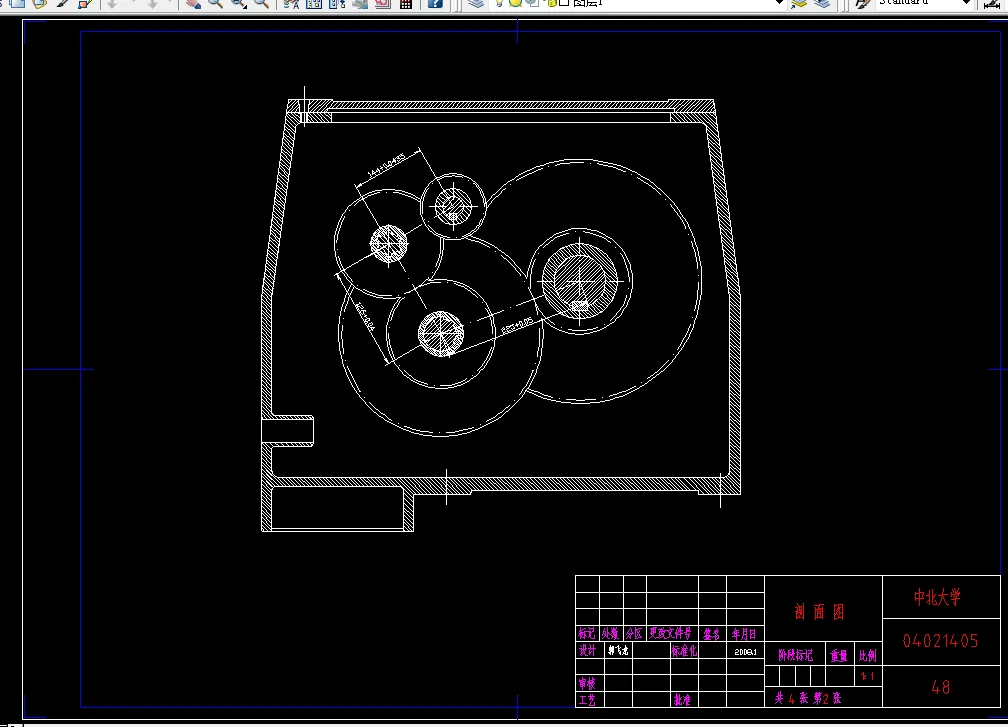
Task: Open the Markup Set Manager icon
Action: click(382, 3)
